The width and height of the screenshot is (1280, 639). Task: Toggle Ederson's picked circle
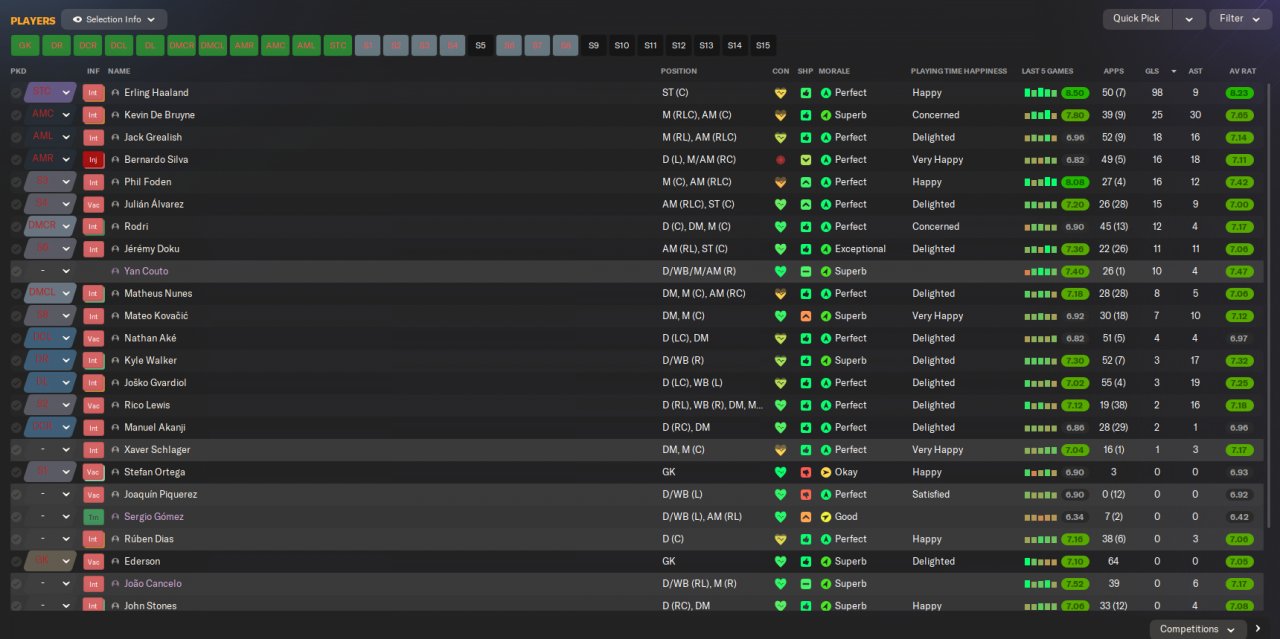coord(16,561)
